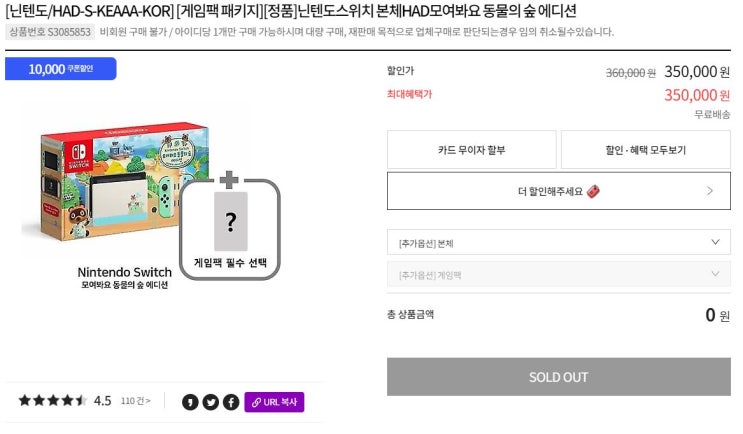Viewport: 743px width, 434px height.
Task: Click the 게임팩 필수 선택 text
Action: [x=231, y=262]
